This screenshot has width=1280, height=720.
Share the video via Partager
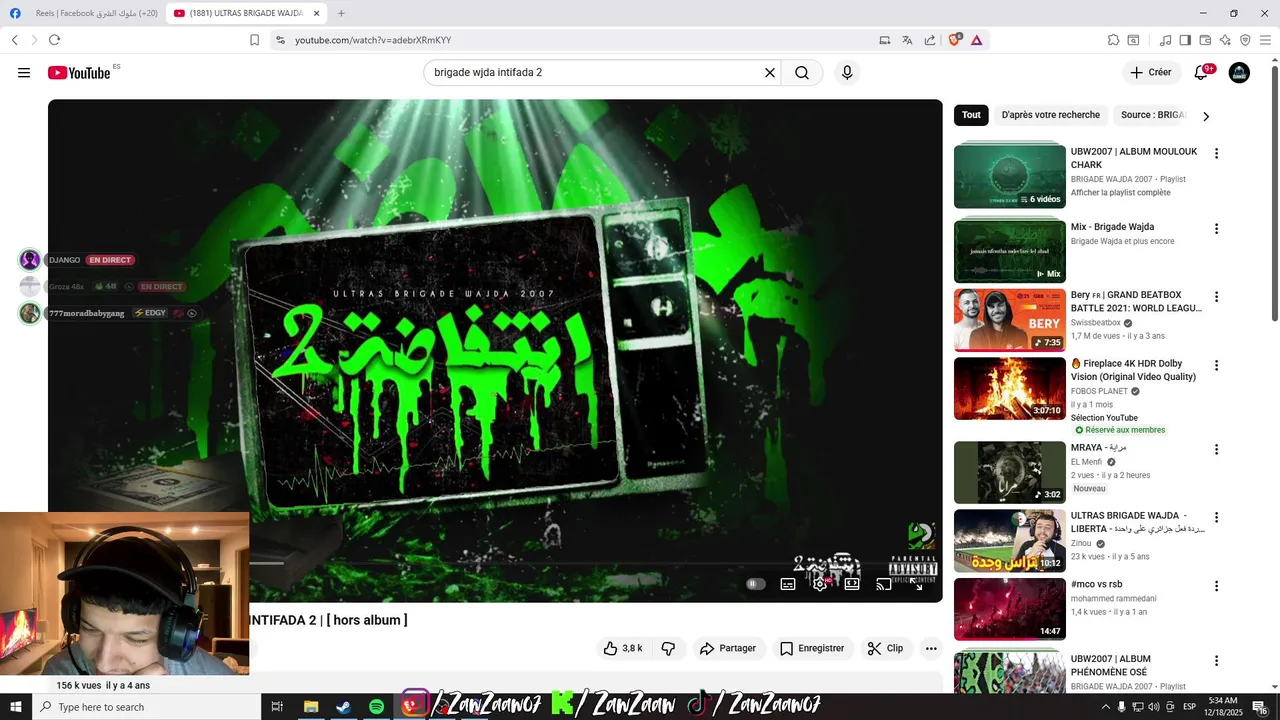(728, 648)
